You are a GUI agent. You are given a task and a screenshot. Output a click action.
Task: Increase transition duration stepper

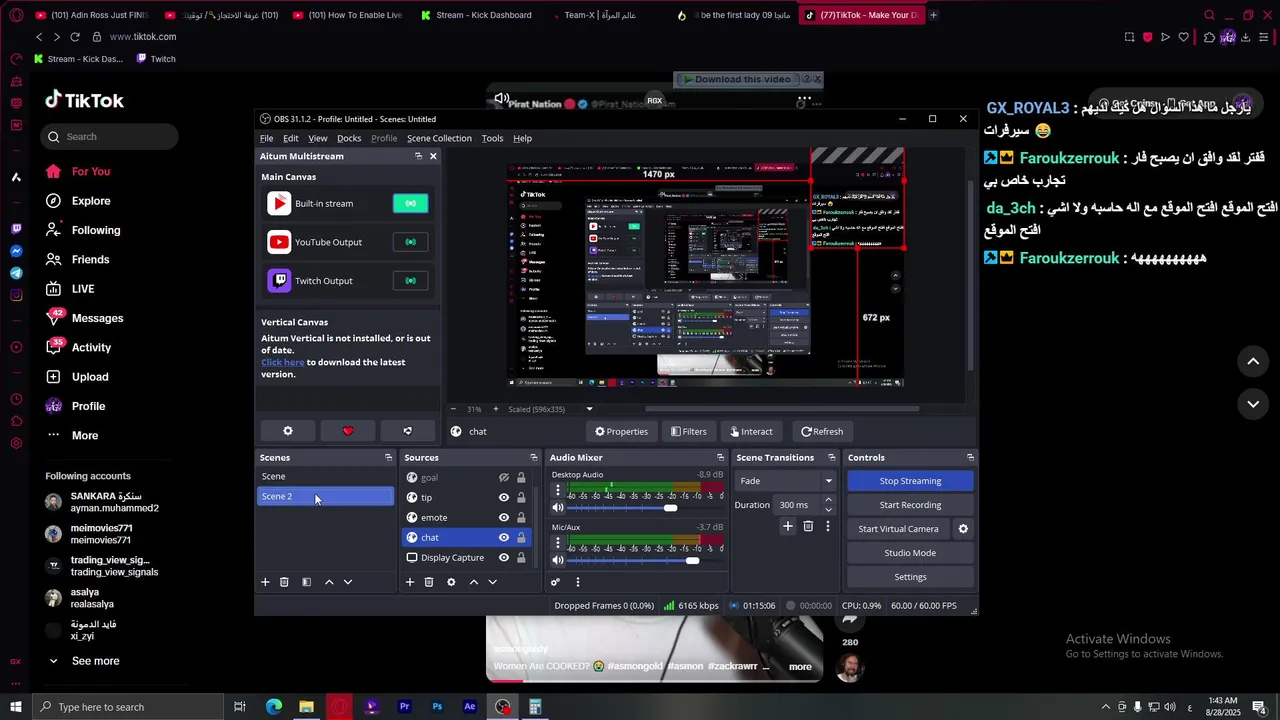pyautogui.click(x=828, y=500)
